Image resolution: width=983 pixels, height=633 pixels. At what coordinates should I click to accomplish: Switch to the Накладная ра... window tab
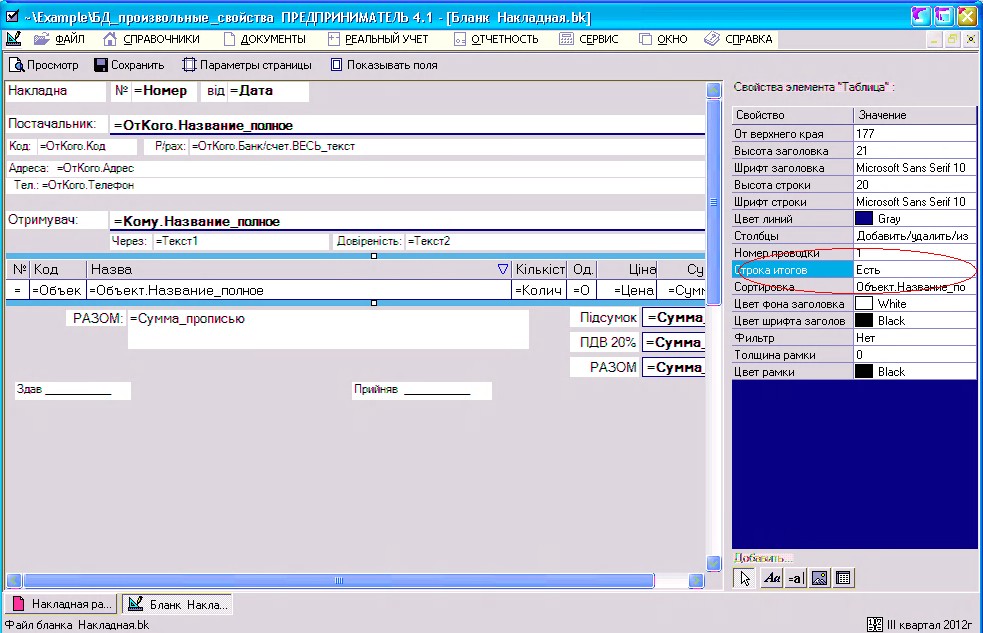pos(63,604)
